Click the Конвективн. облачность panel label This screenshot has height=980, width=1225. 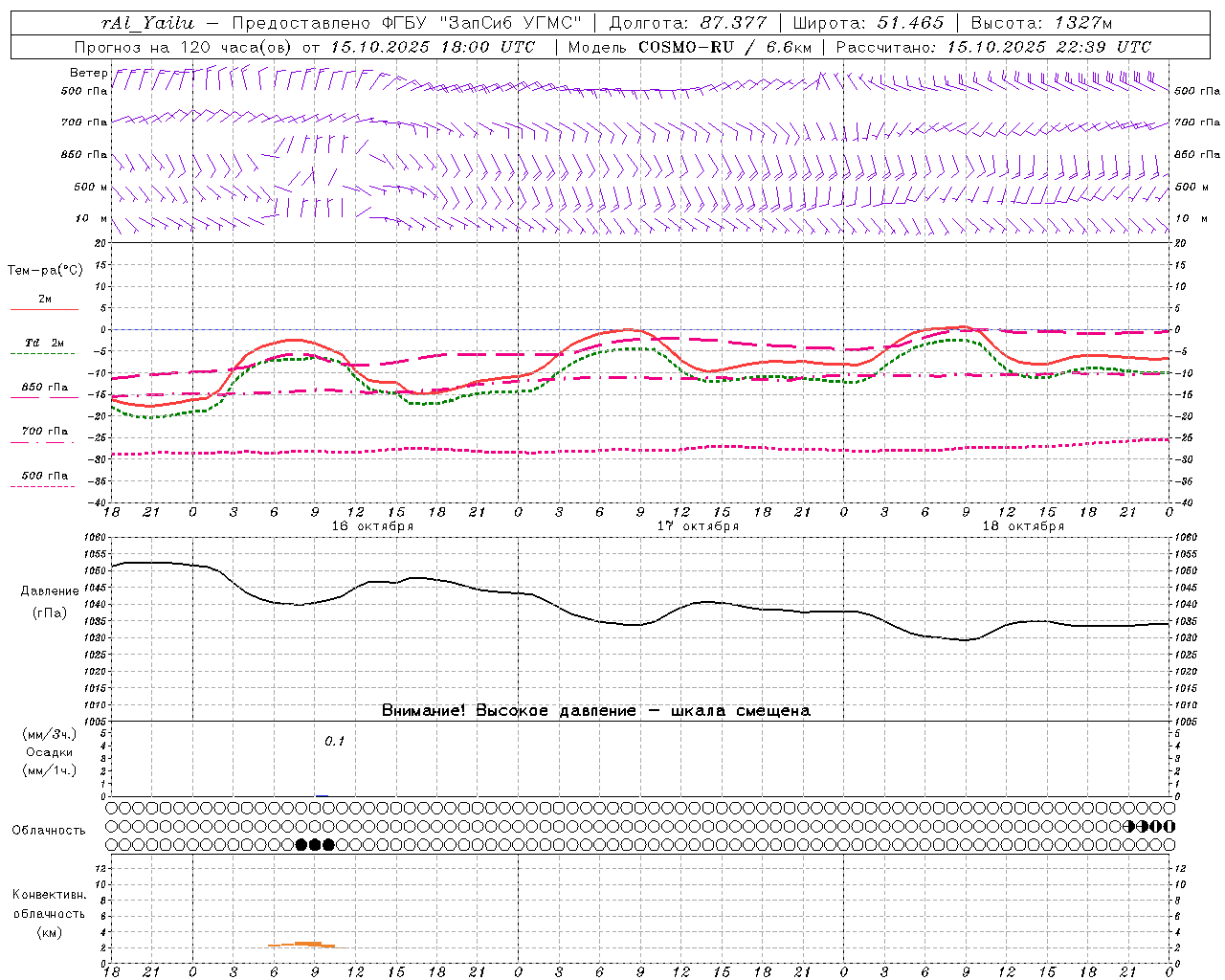pyautogui.click(x=49, y=903)
